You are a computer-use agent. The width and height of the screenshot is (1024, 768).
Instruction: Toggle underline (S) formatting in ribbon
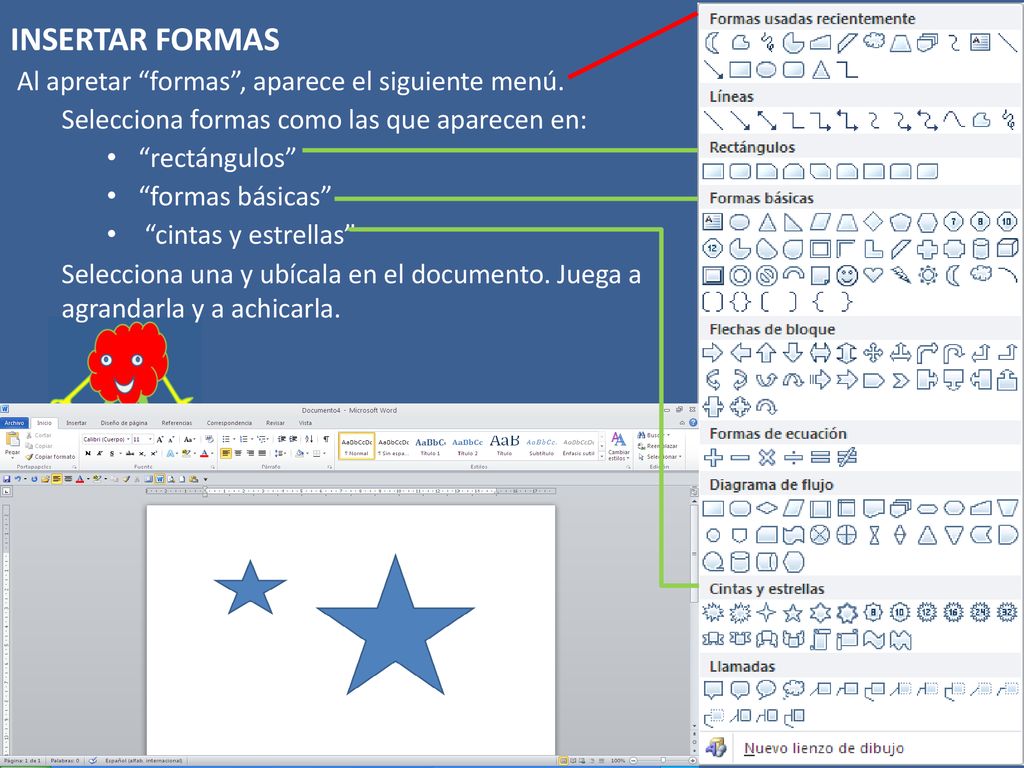point(112,453)
